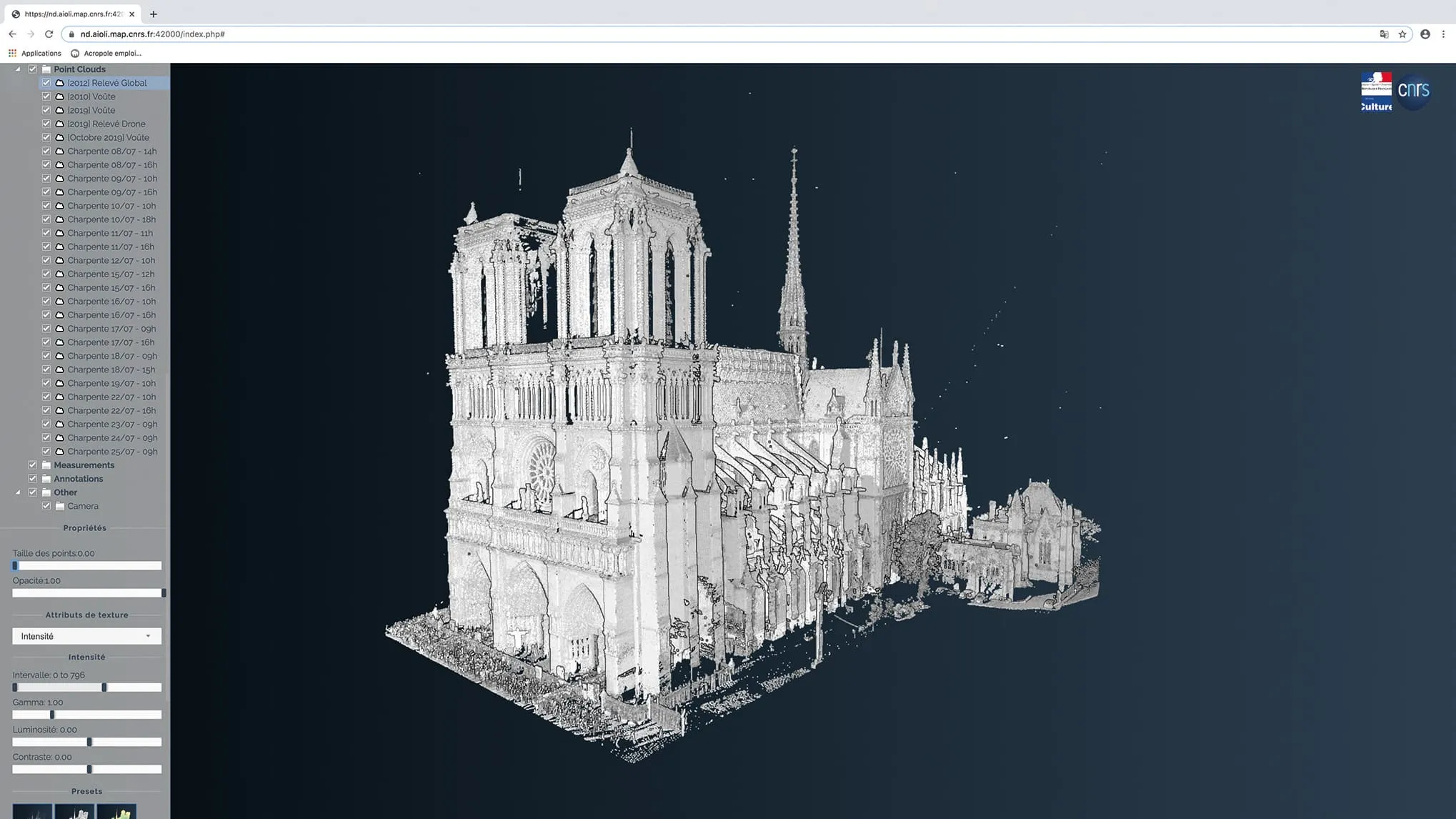This screenshot has width=1456, height=819.
Task: Adjust the Gamma slider handle
Action: (x=52, y=715)
